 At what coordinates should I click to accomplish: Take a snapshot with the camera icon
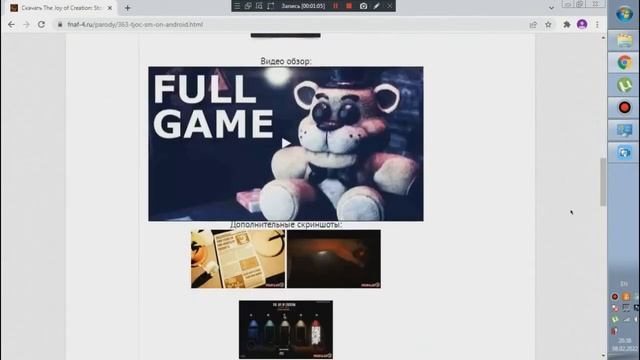pyautogui.click(x=363, y=6)
